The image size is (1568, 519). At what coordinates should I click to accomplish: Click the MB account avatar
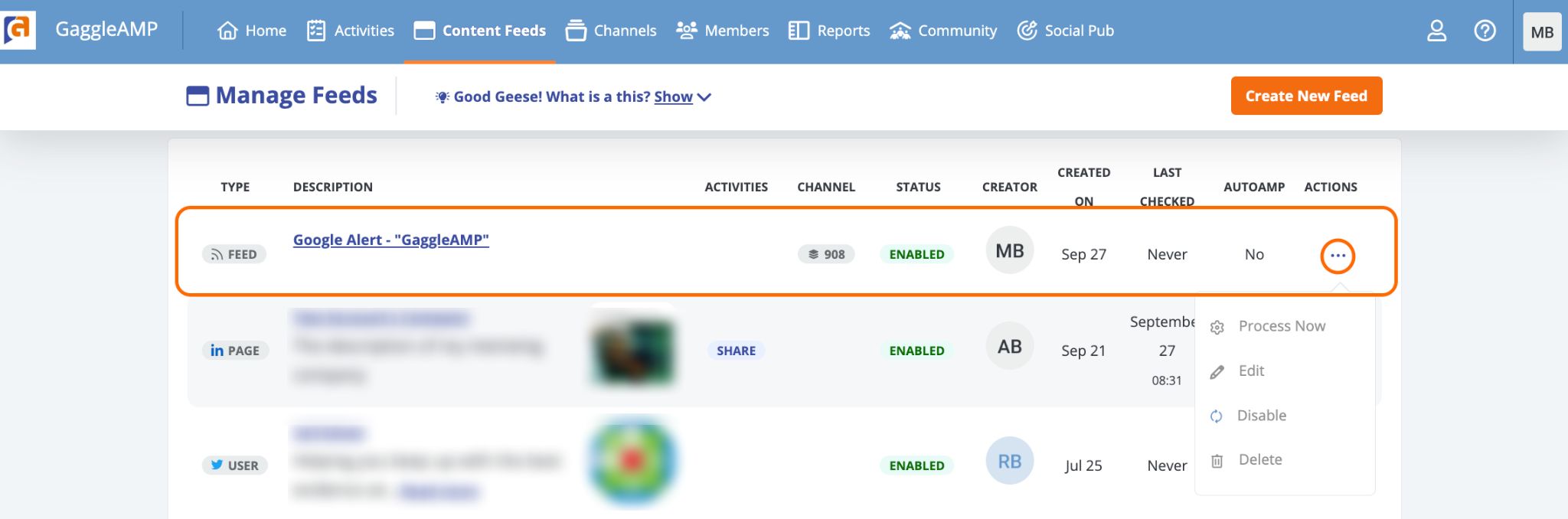[x=1542, y=32]
